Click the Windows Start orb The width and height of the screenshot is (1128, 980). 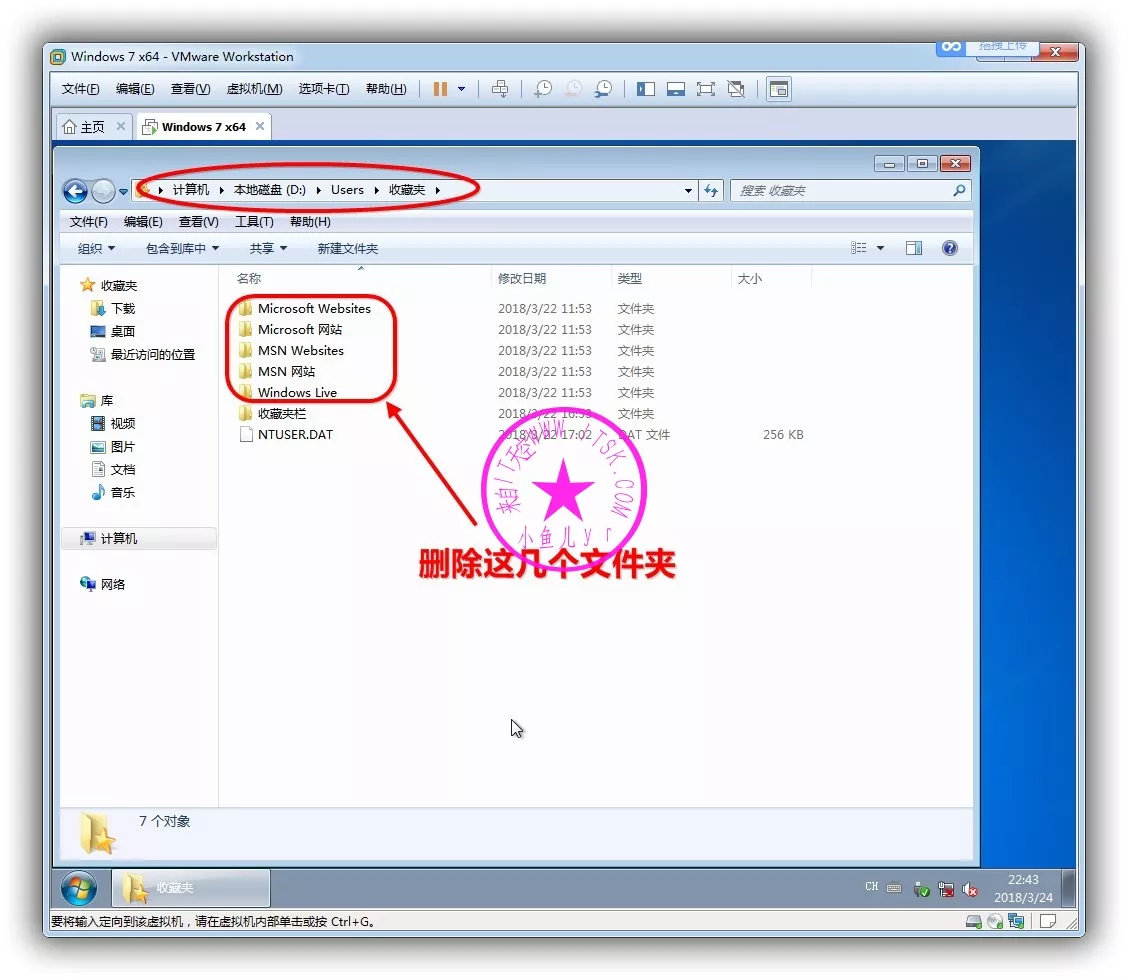coord(79,888)
